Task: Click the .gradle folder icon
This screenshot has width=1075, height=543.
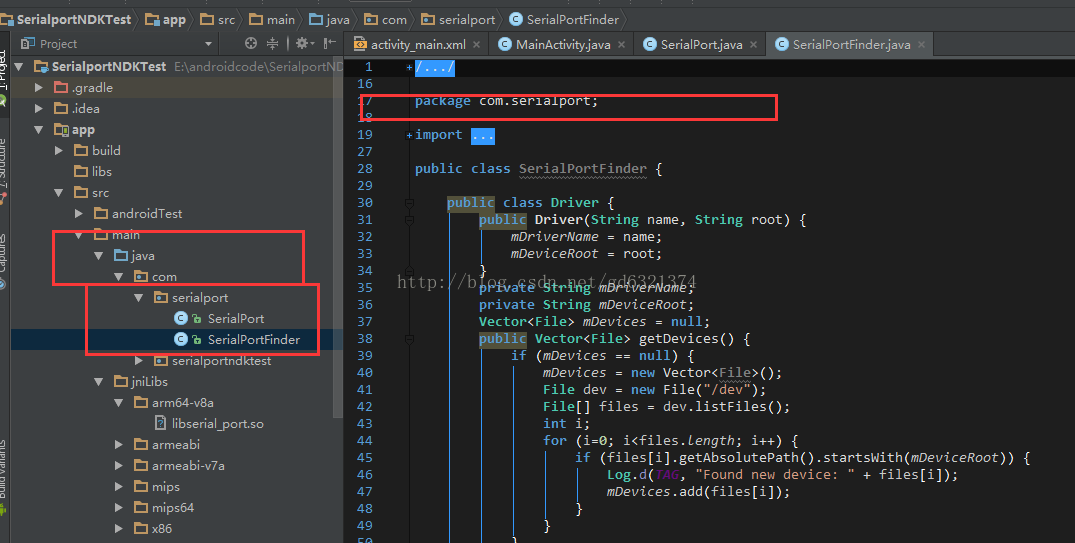Action: (x=61, y=88)
